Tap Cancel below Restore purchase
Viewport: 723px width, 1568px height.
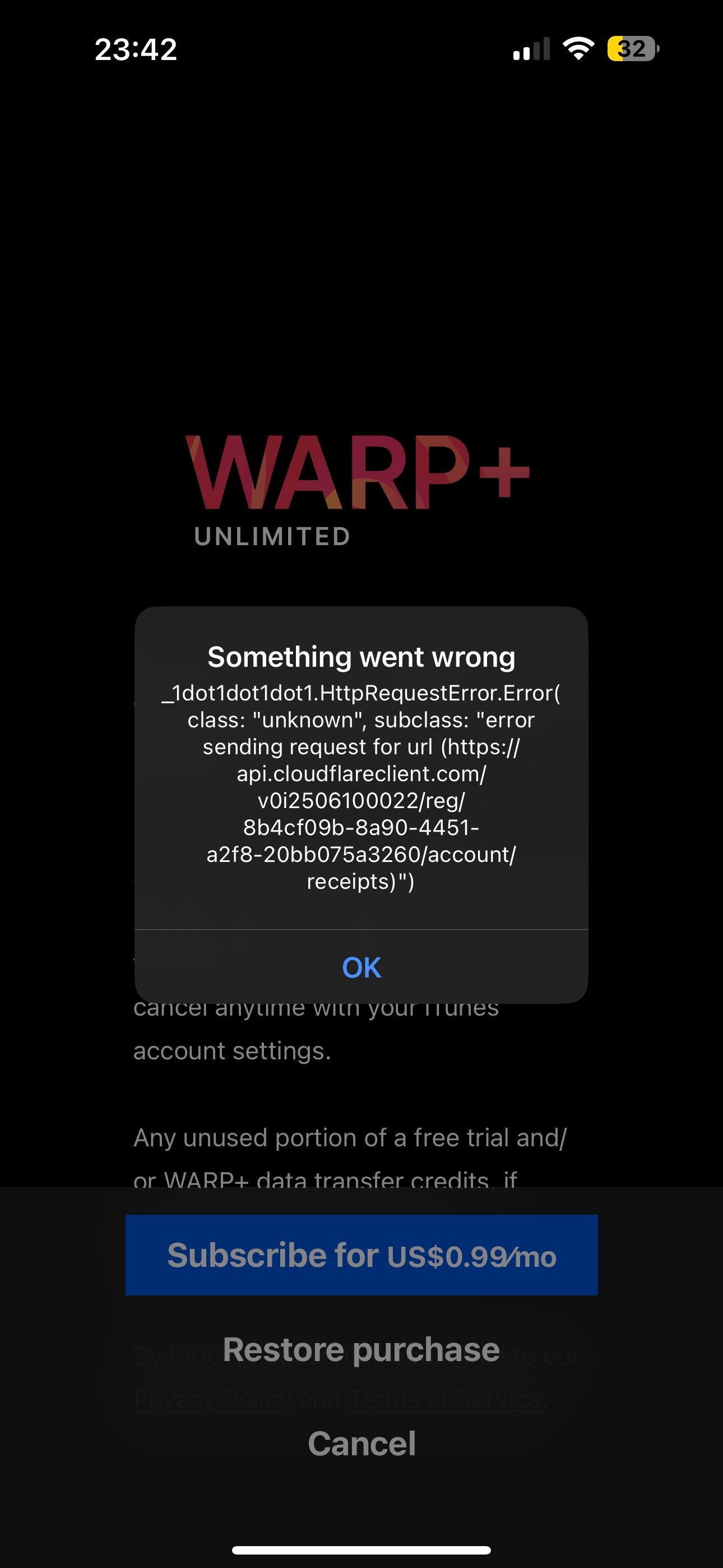click(361, 1443)
